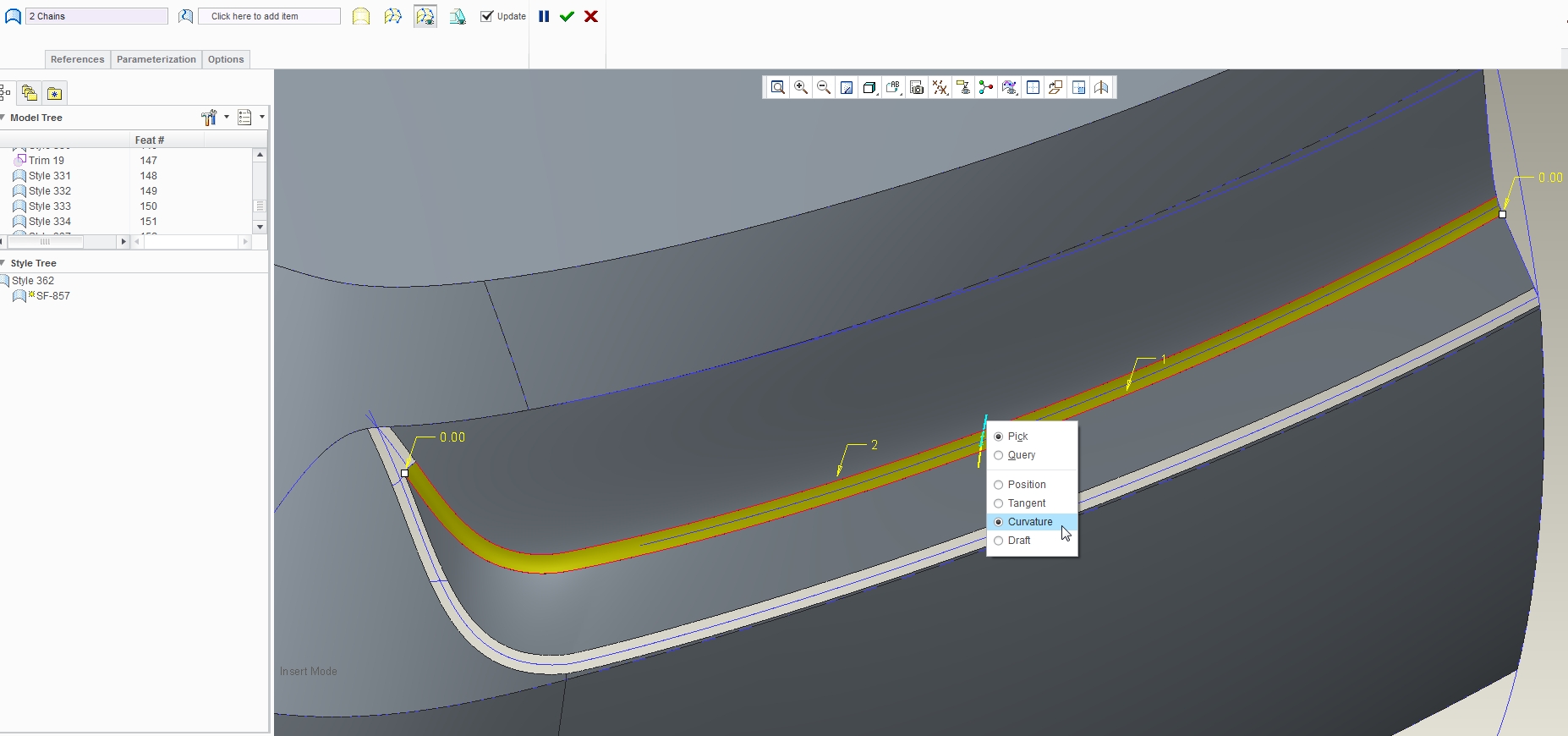Viewport: 1568px width, 736px height.
Task: Select Style 332 in the model tree
Action: point(50,191)
